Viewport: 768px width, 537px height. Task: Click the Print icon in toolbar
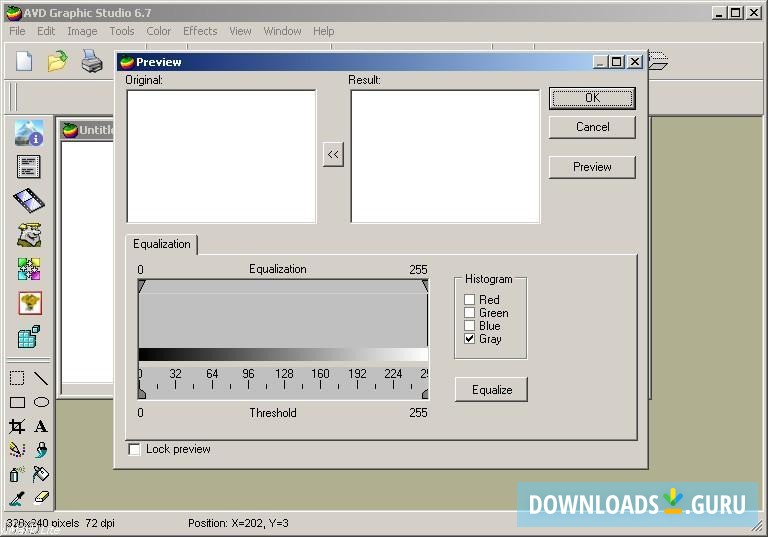[92, 61]
